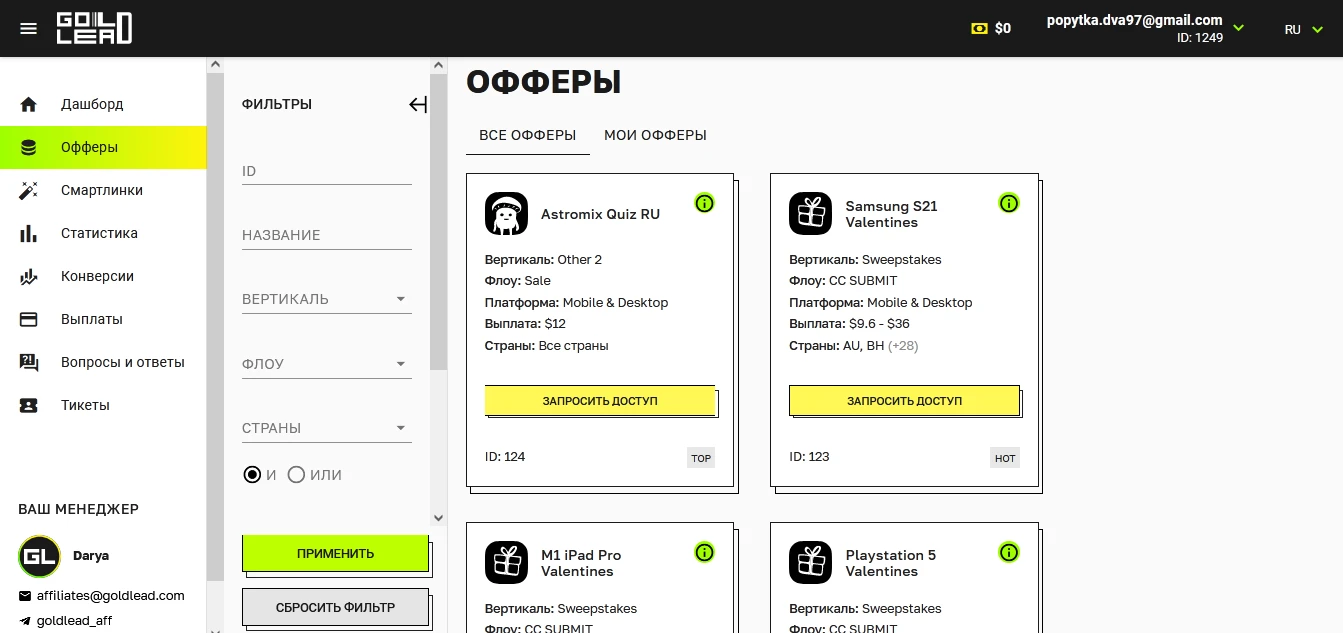1343x633 pixels.
Task: Click the ПРИМЕНИТЬ filter button
Action: (335, 553)
